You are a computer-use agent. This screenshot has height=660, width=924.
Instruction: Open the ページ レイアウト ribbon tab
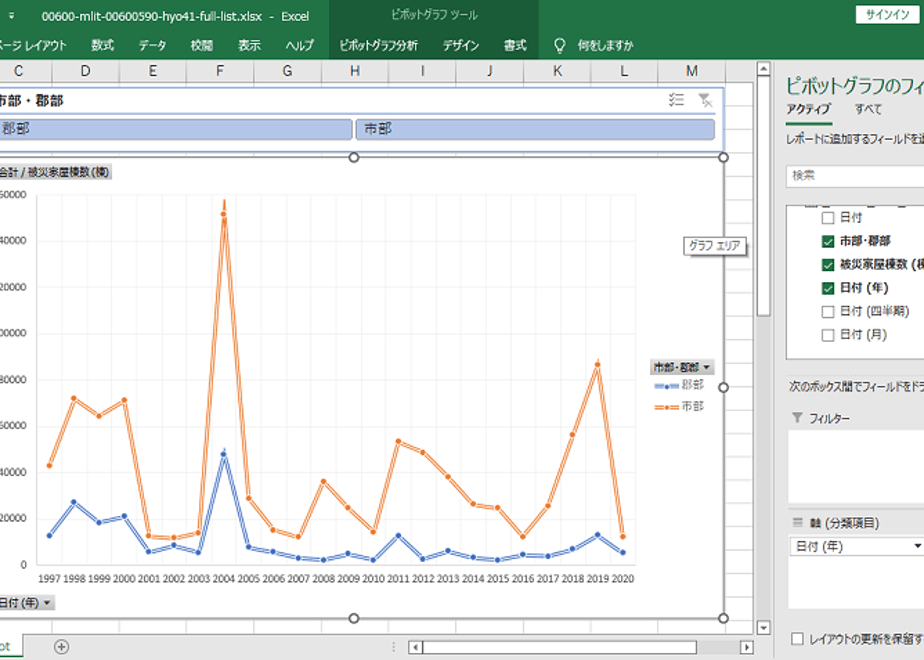point(33,45)
